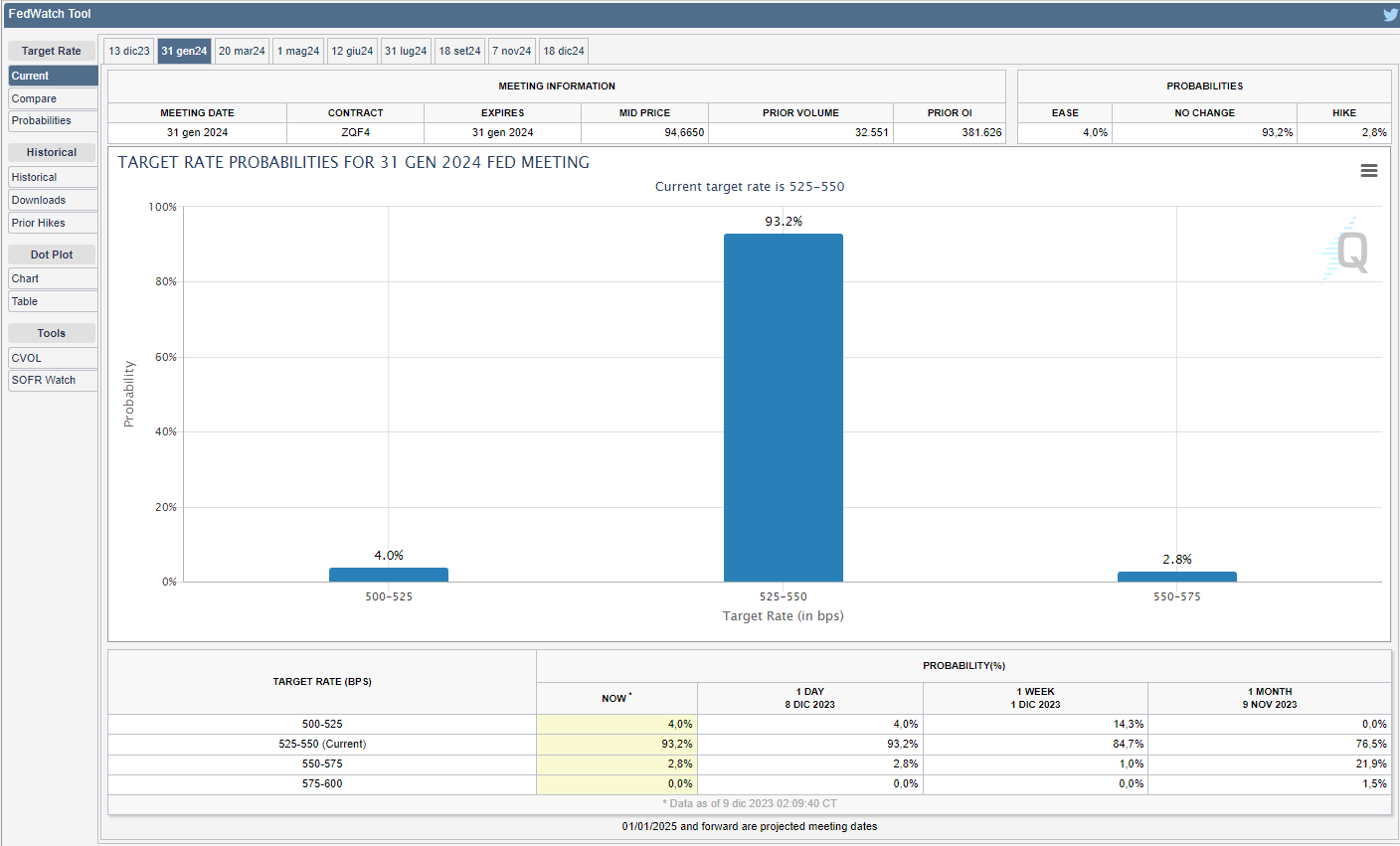Open the CVOL tool
This screenshot has width=1400, height=846.
(x=53, y=358)
